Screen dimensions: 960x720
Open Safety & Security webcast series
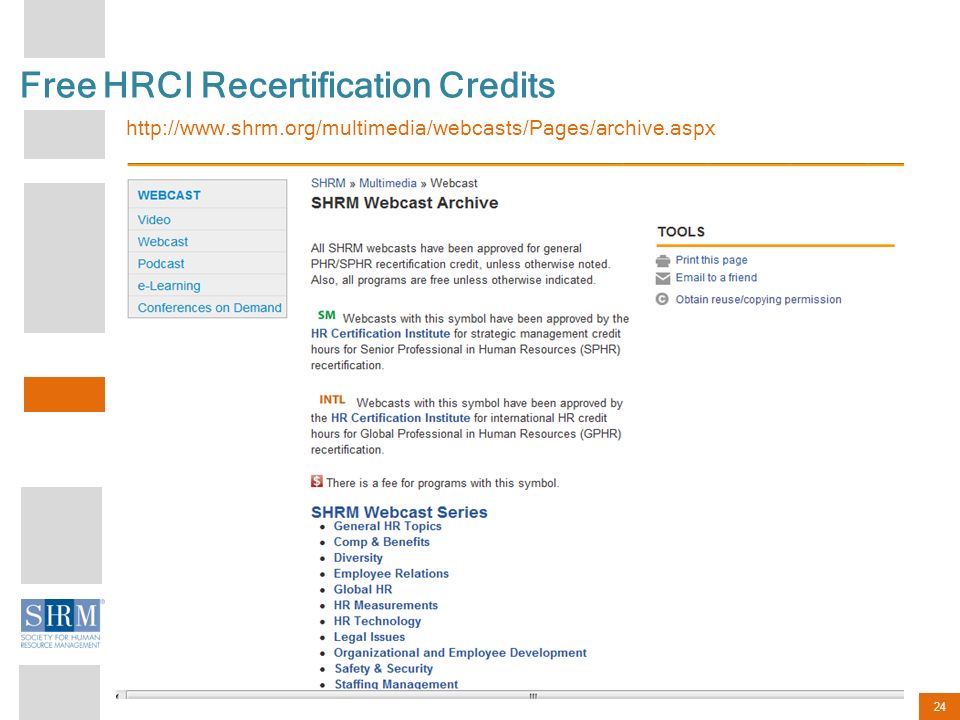click(x=384, y=669)
